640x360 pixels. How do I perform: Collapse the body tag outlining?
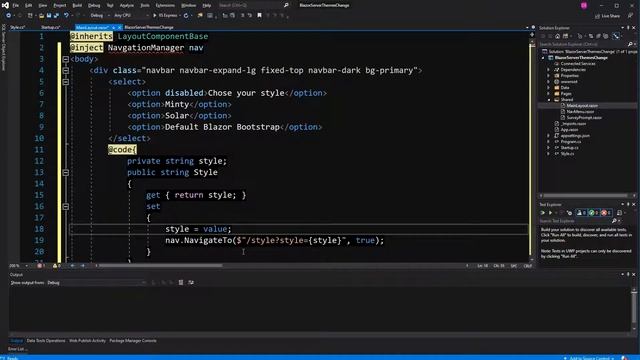66,59
